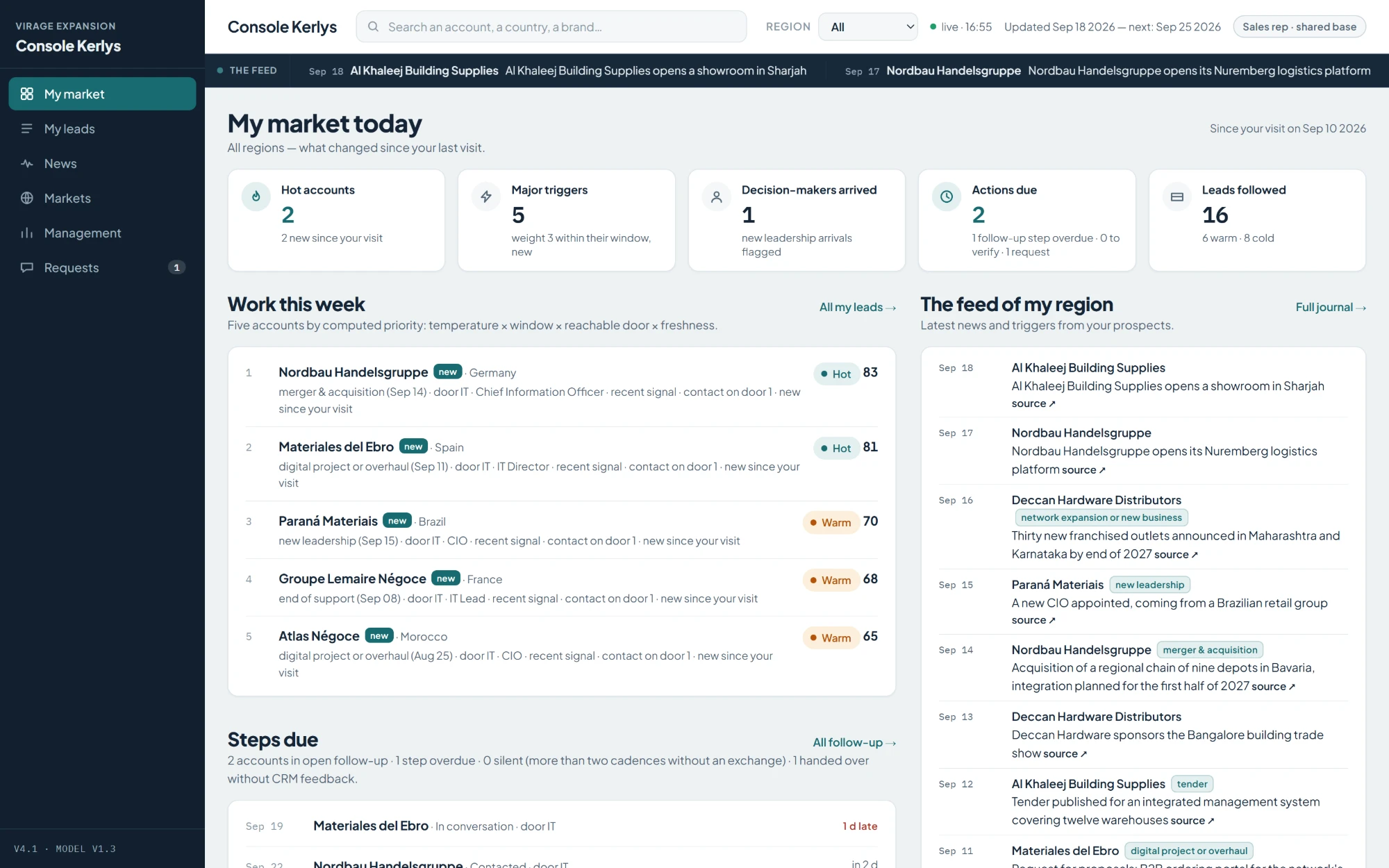Open the Major triggers summary card
This screenshot has height=868, width=1389.
pyautogui.click(x=566, y=220)
